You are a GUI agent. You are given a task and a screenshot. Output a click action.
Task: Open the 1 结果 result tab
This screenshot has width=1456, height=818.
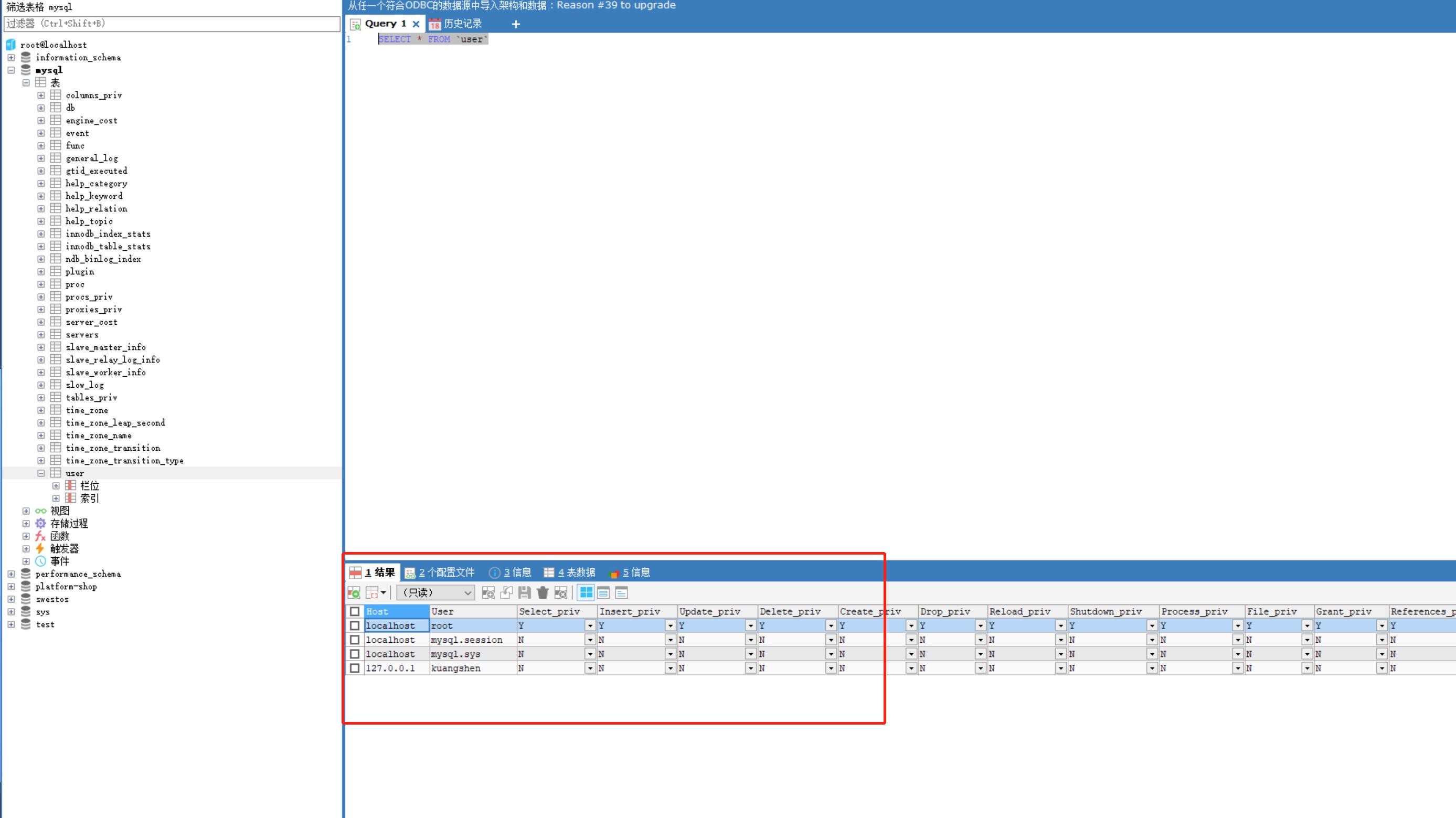373,572
